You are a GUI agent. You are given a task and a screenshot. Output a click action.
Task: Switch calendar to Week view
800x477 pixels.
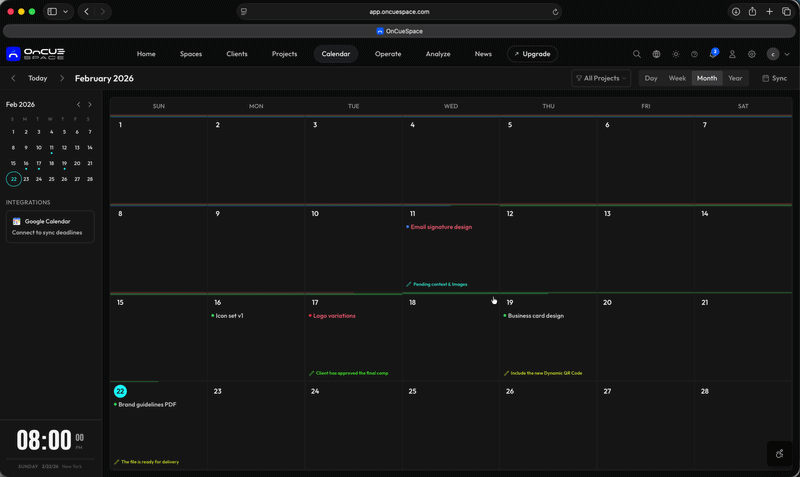[677, 78]
